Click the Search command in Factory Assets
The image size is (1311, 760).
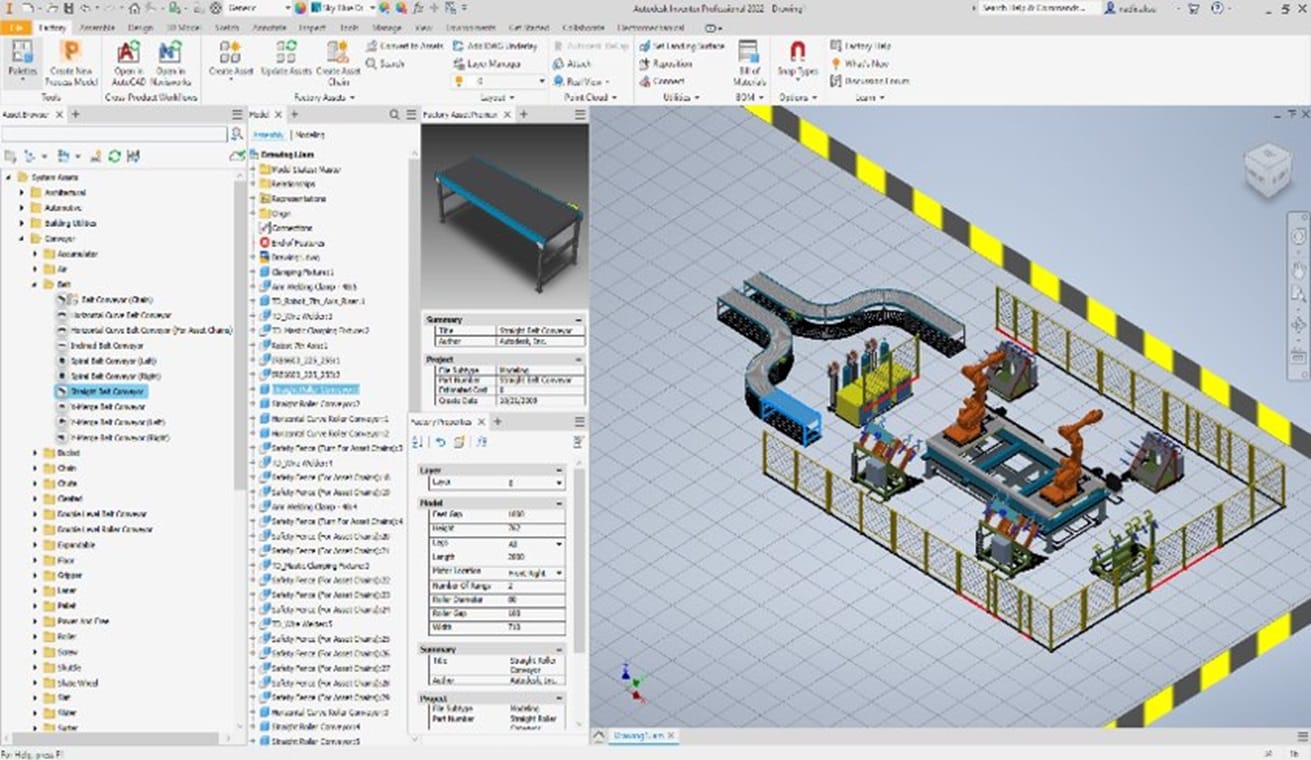(385, 64)
